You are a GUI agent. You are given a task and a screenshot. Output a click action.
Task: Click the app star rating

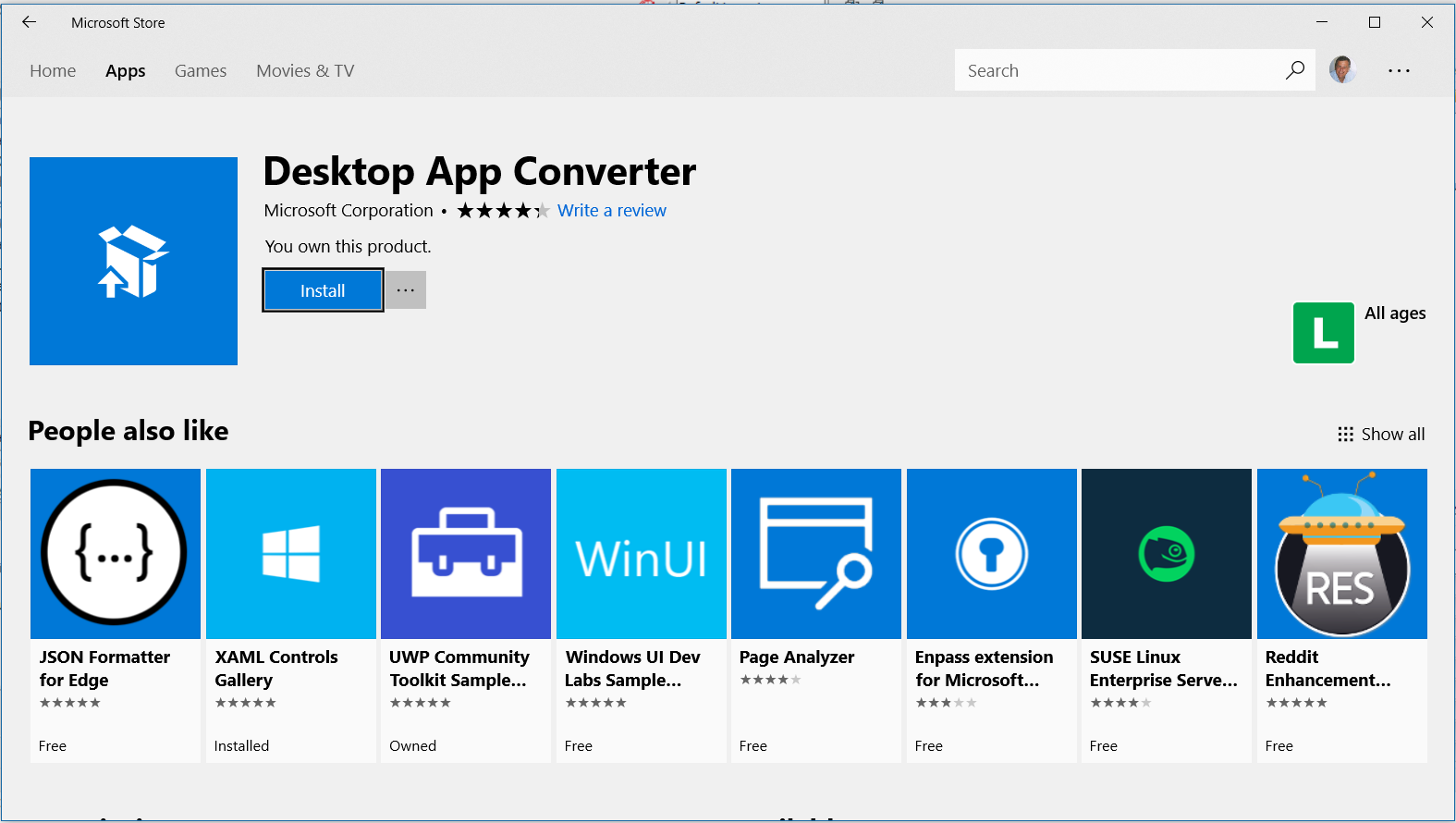503,211
